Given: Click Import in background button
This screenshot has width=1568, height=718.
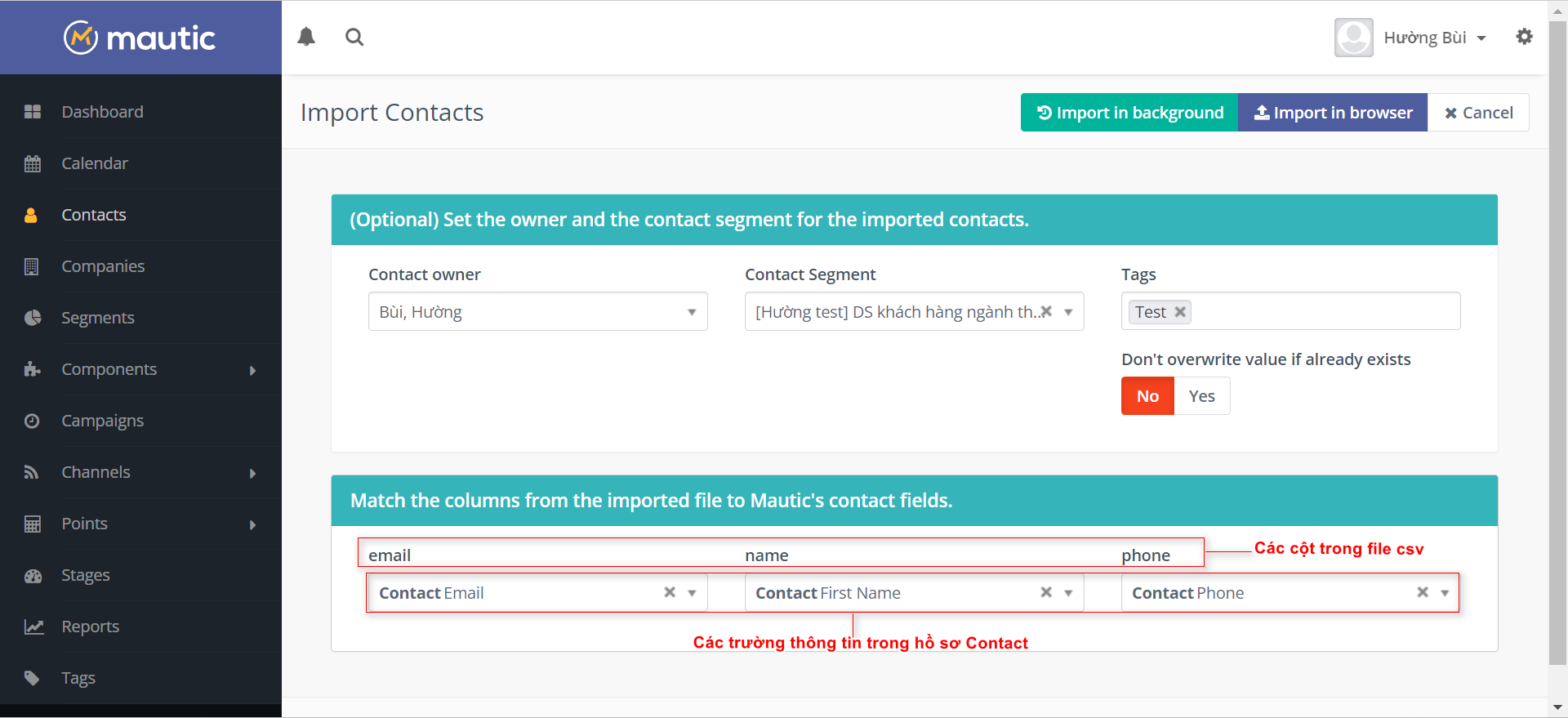Looking at the screenshot, I should pyautogui.click(x=1129, y=113).
